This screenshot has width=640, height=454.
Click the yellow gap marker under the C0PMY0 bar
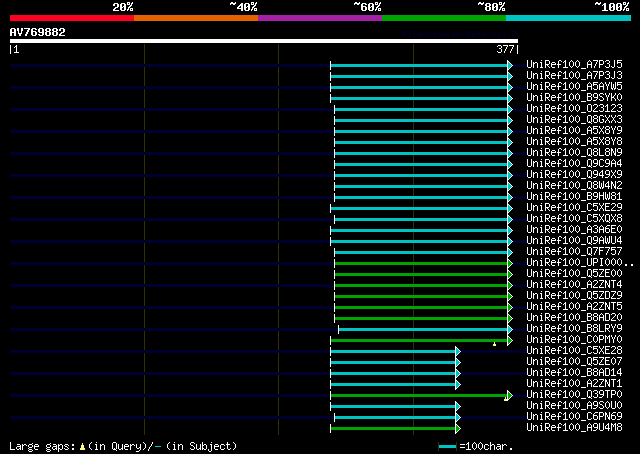click(x=494, y=345)
